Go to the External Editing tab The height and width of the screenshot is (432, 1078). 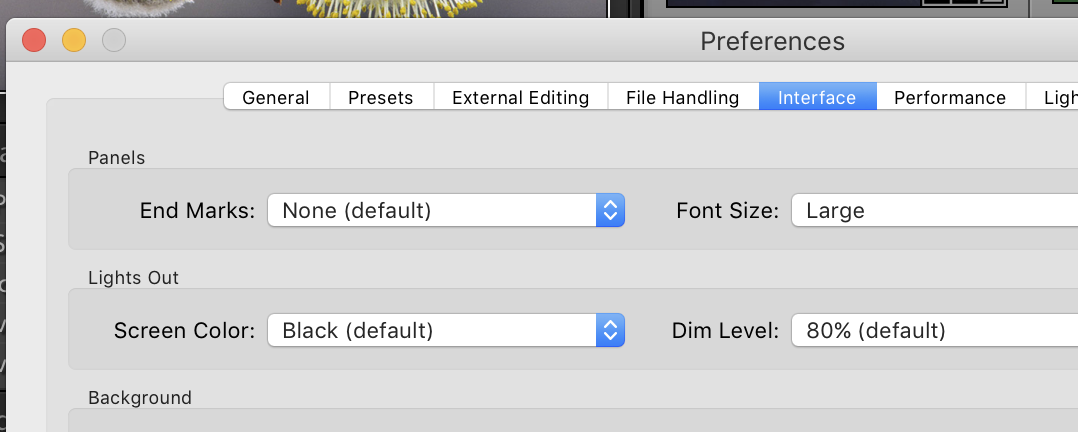click(x=520, y=97)
